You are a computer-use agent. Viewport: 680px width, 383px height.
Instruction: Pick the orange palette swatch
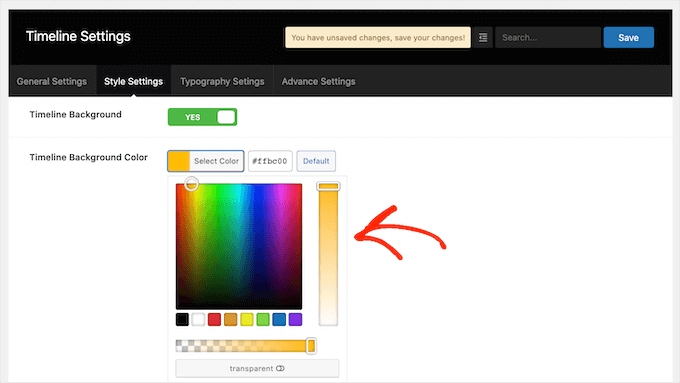pos(231,320)
